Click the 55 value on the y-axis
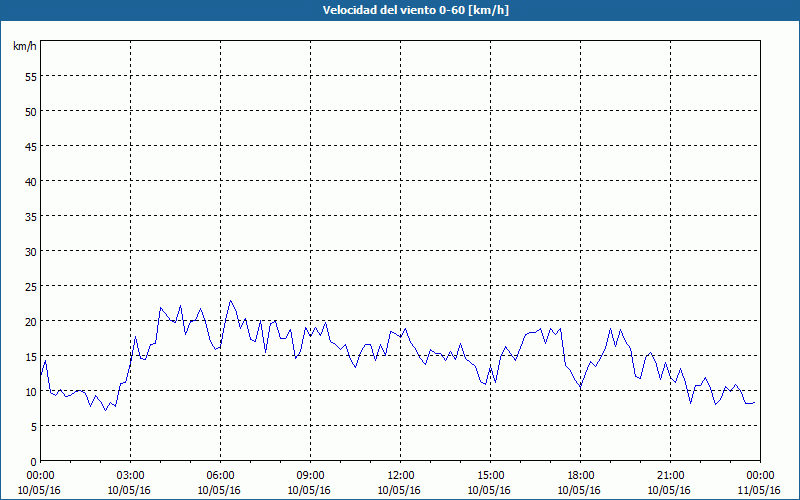This screenshot has height=500, width=800. [31, 76]
